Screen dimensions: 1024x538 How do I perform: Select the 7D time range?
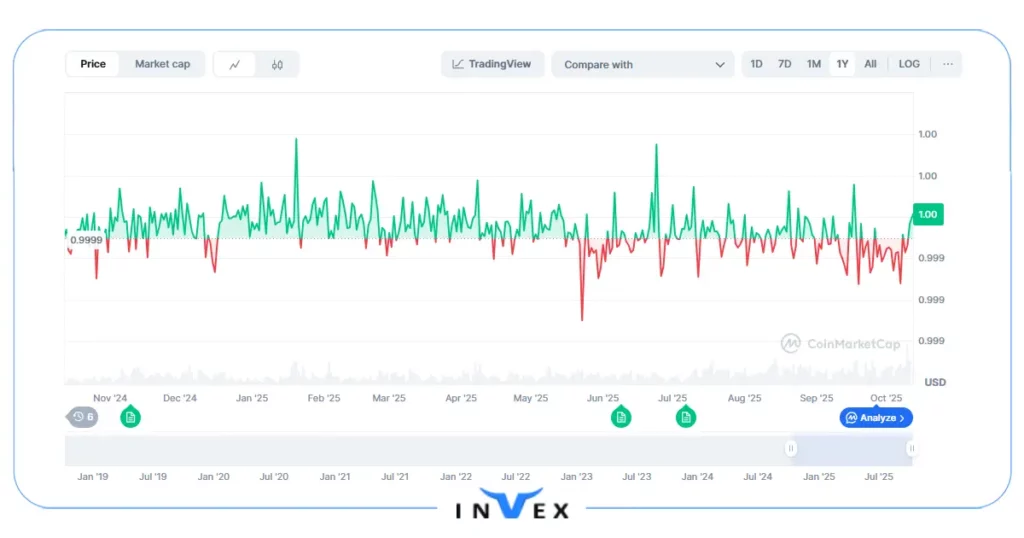coord(785,64)
